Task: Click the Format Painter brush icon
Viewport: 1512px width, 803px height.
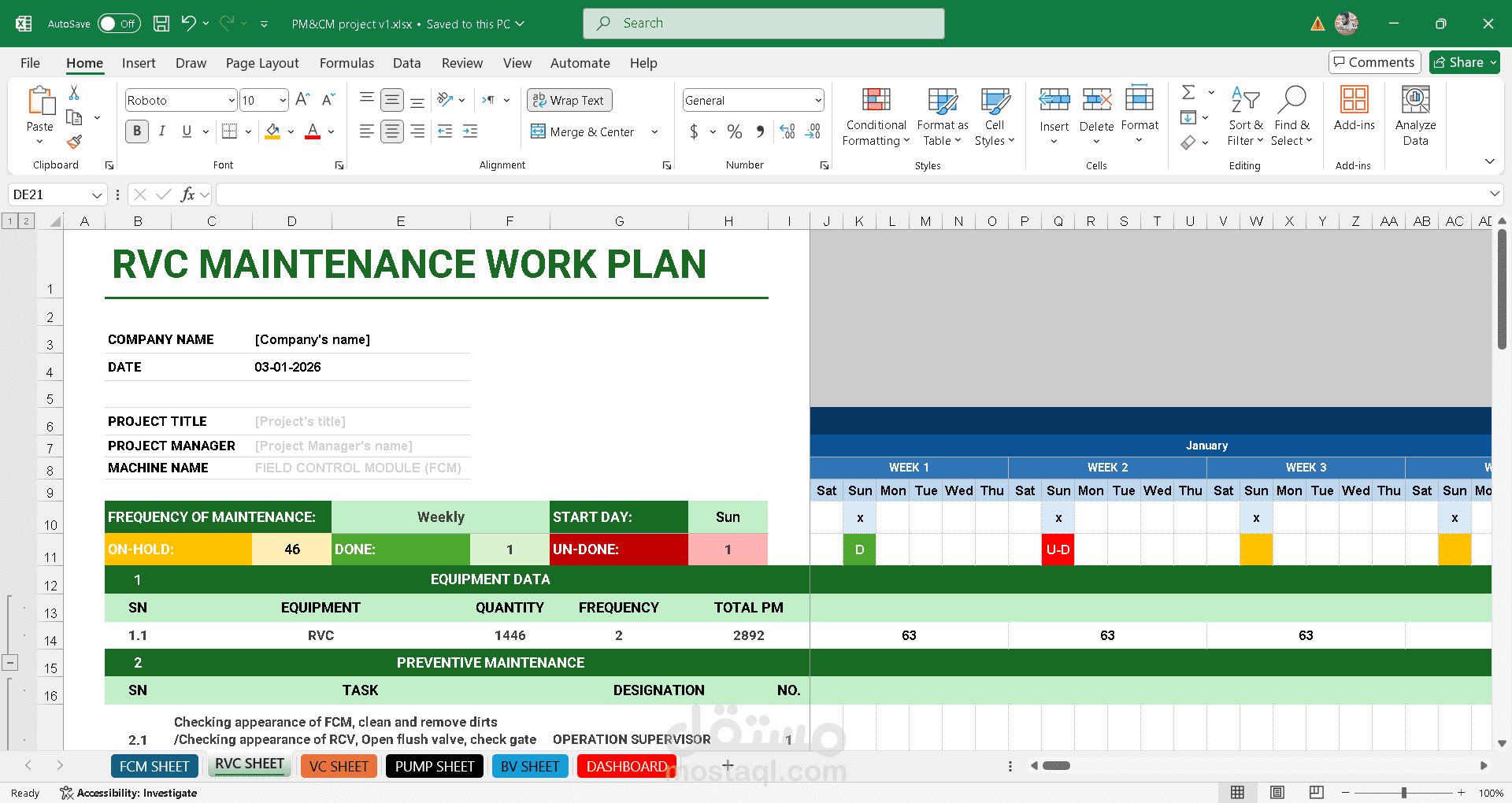Action: 74,142
